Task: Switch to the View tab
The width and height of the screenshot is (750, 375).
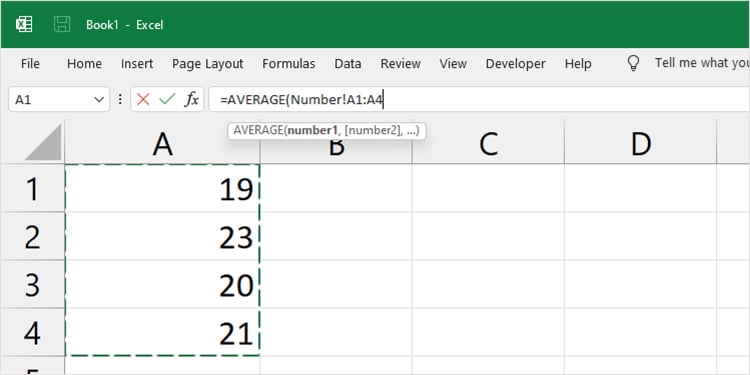Action: pos(453,64)
